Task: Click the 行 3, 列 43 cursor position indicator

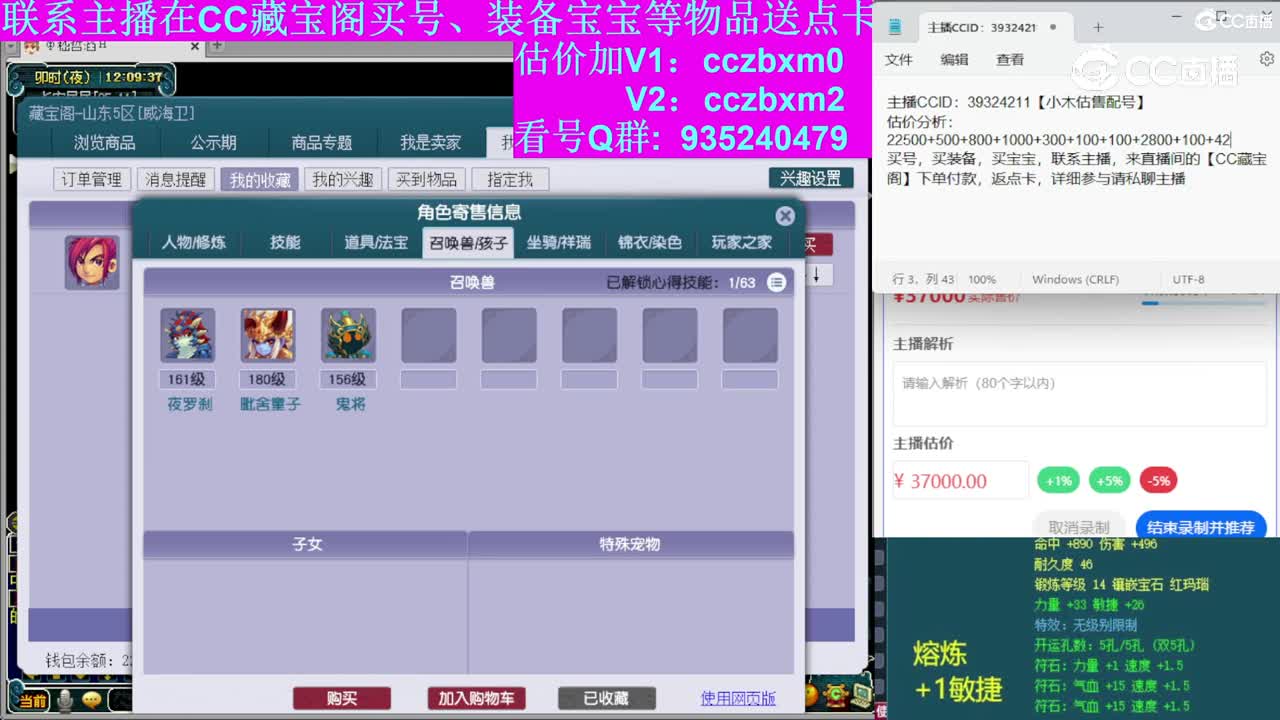Action: tap(922, 280)
